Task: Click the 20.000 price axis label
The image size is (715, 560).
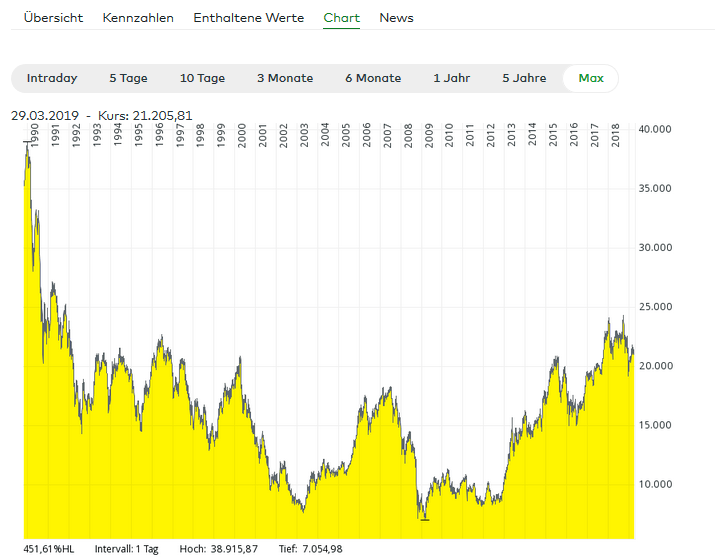Action: [x=656, y=366]
